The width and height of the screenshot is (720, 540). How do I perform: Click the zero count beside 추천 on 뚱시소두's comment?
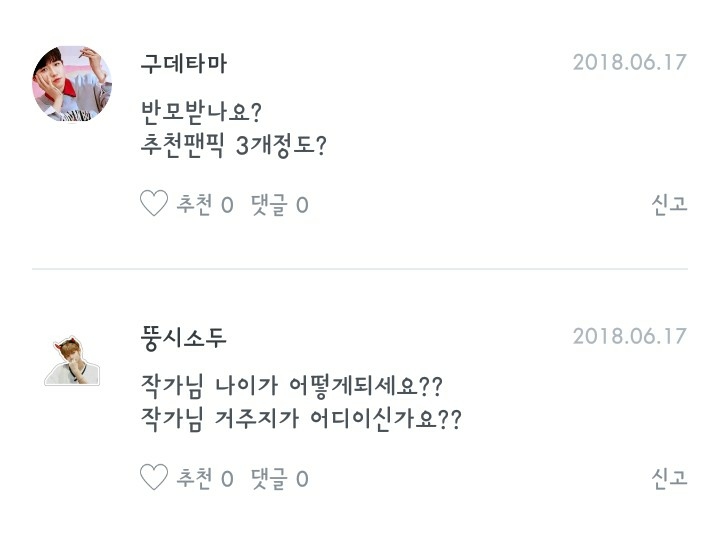coord(227,479)
